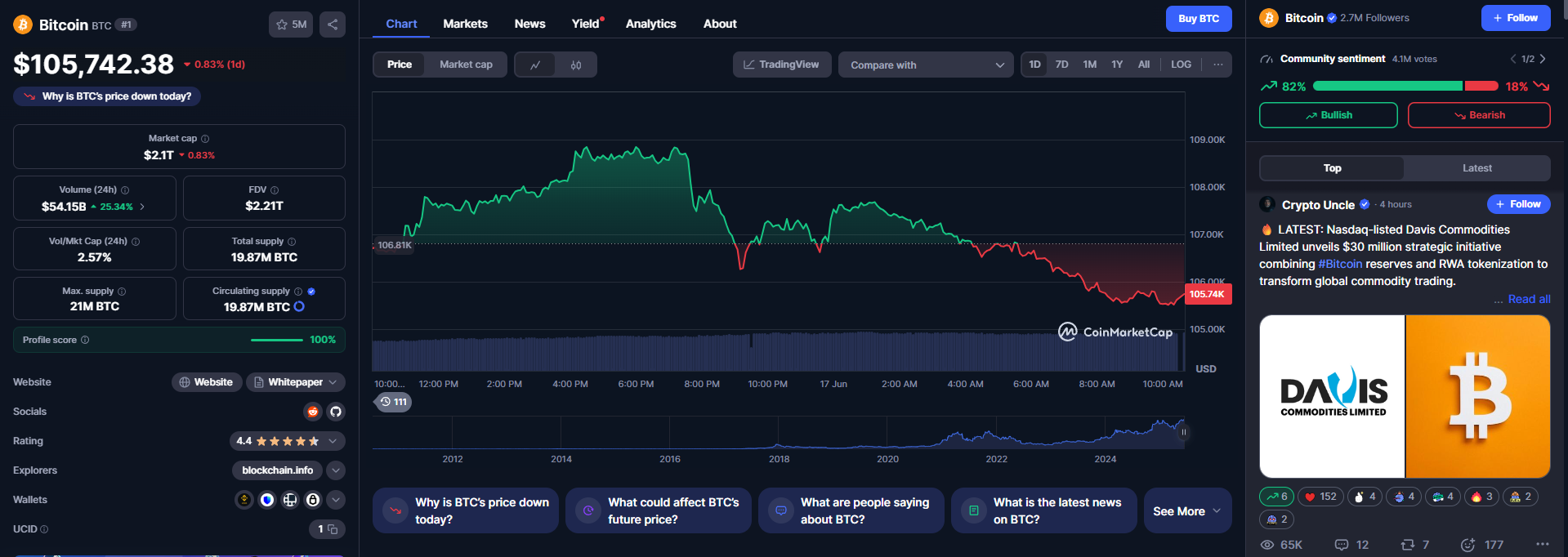Viewport: 1568px width, 557px height.
Task: Vote Bullish on community sentiment
Action: (1329, 115)
